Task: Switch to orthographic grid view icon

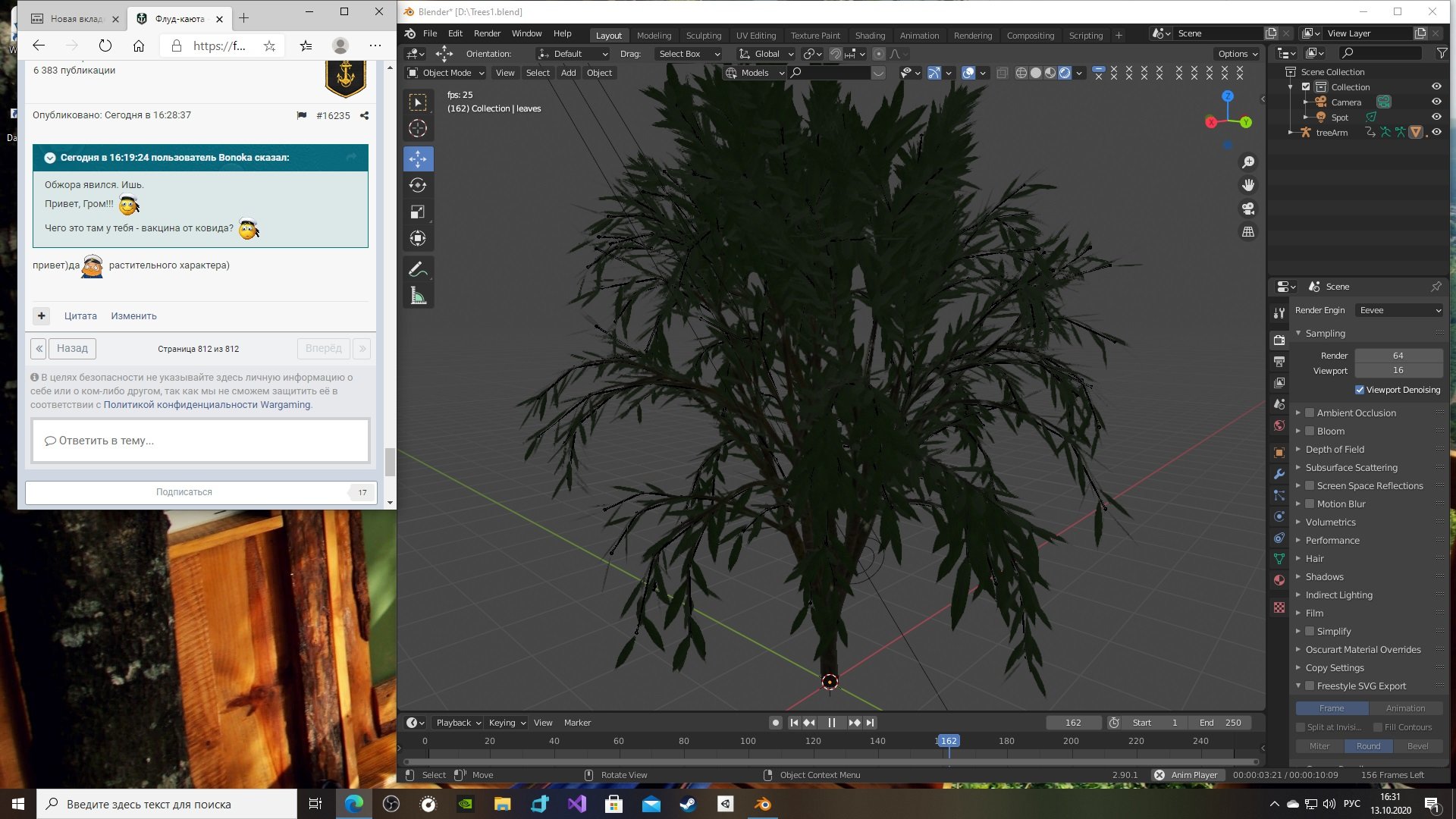Action: click(1248, 232)
